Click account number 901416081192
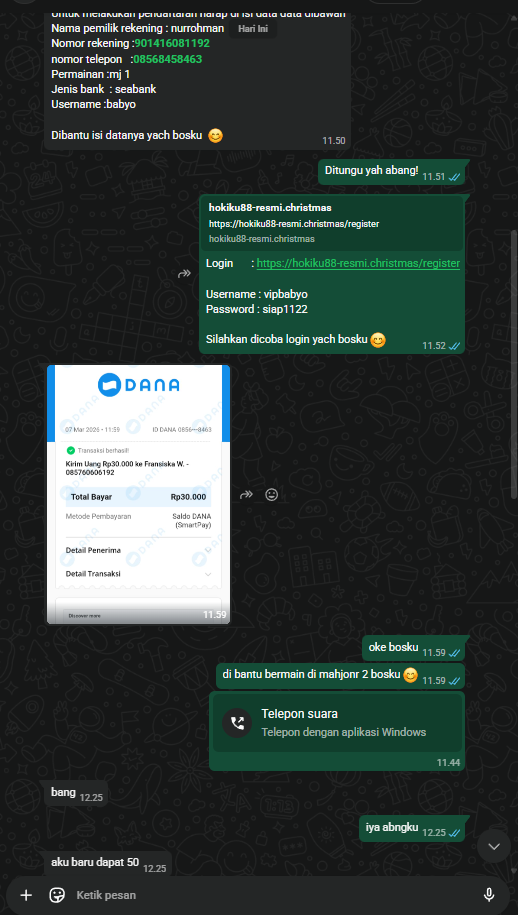 pyautogui.click(x=172, y=43)
